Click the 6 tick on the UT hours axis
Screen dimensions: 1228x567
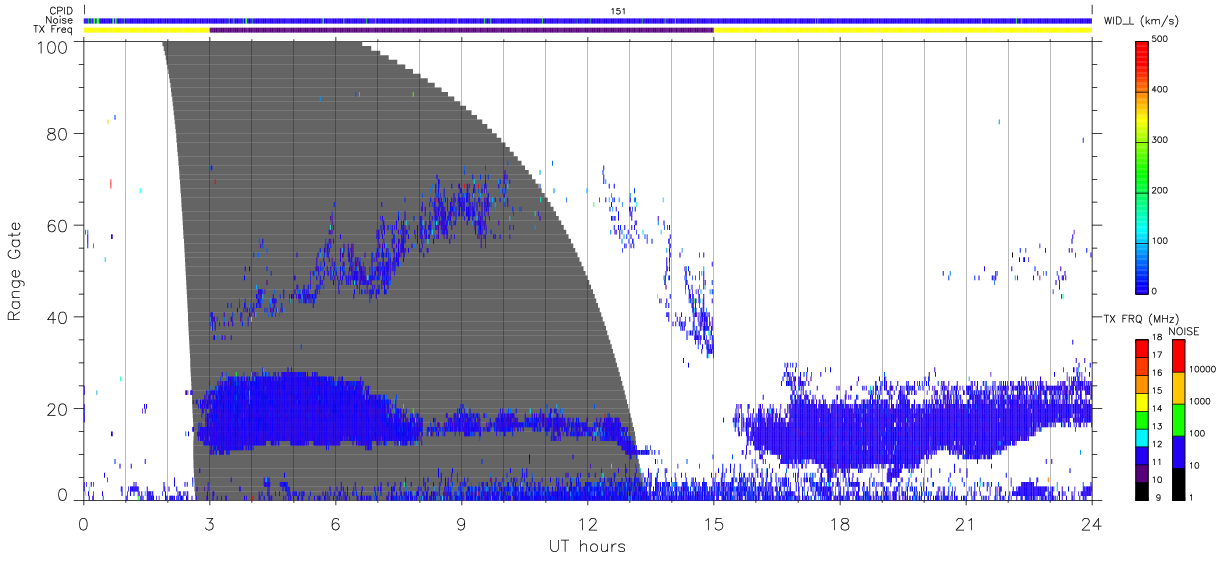click(x=335, y=524)
